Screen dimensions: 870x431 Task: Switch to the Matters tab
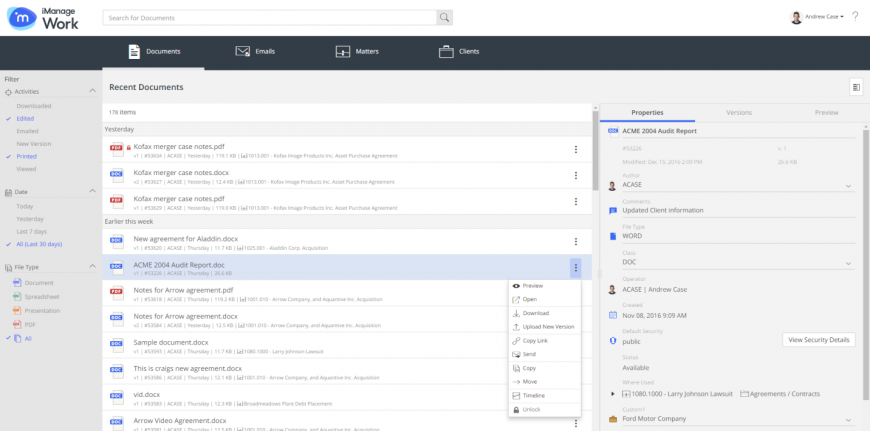click(x=357, y=52)
